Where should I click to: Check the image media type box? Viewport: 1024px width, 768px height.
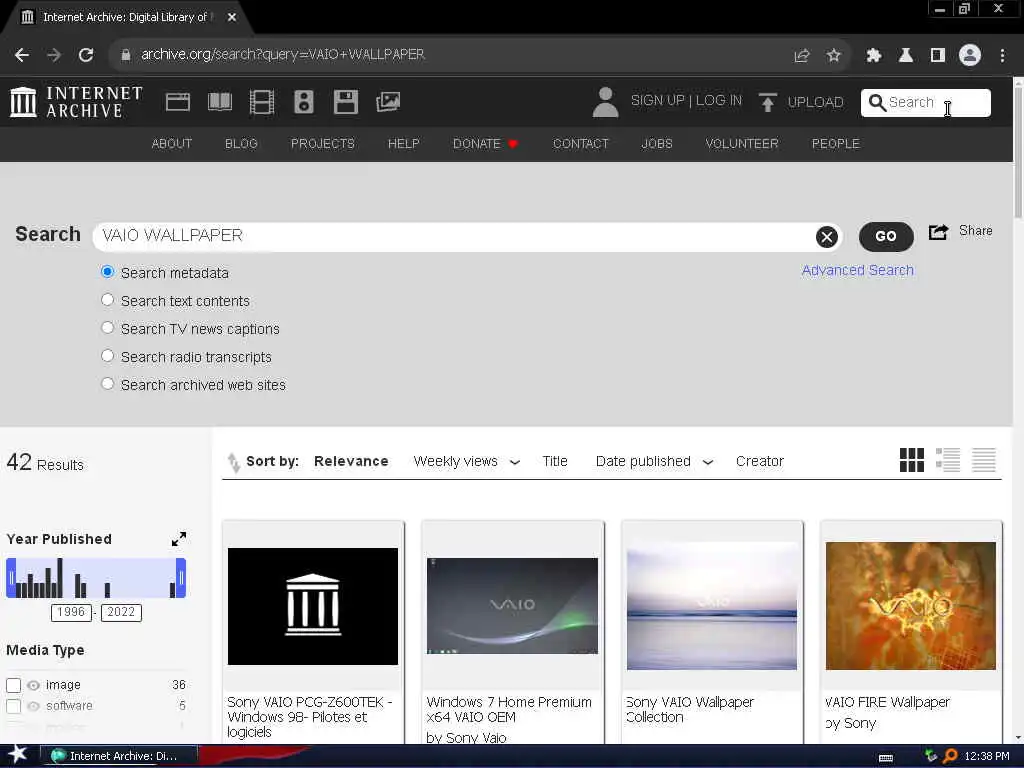coord(13,685)
